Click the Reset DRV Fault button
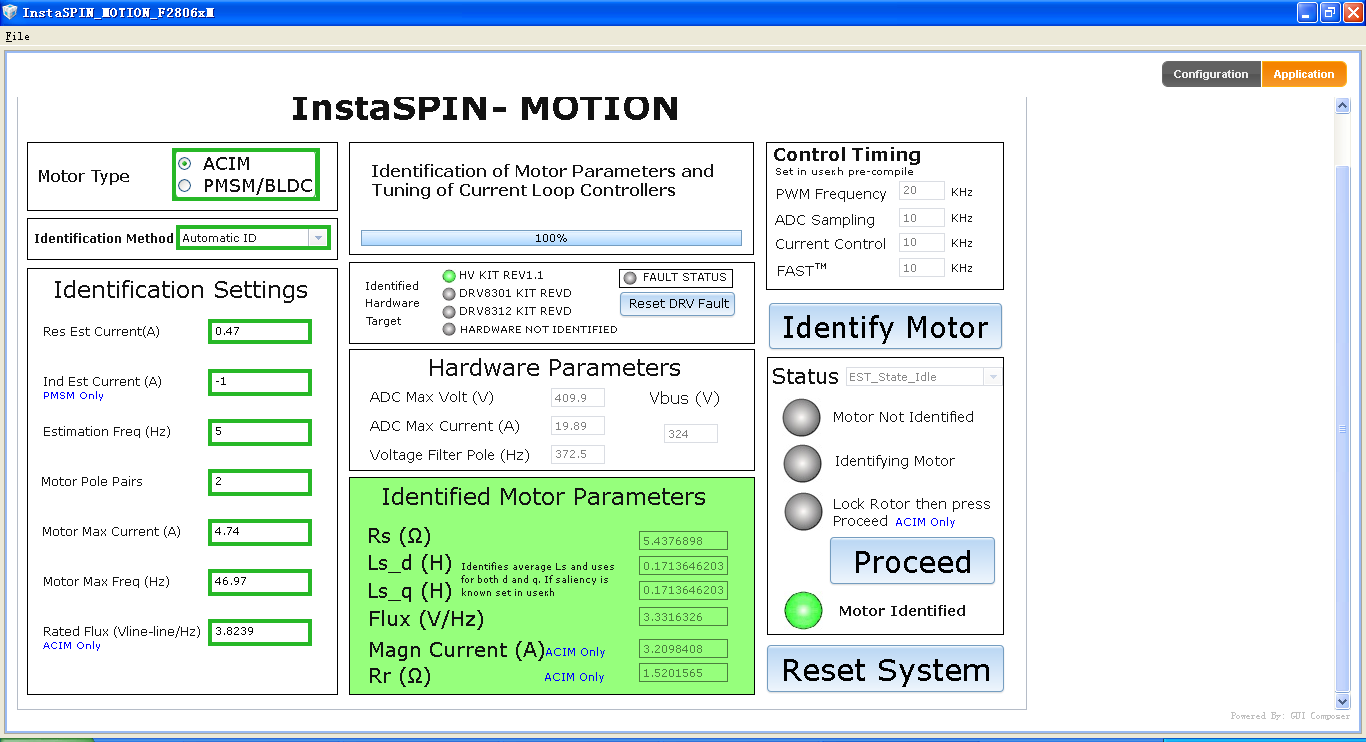The height and width of the screenshot is (742, 1366). point(678,304)
